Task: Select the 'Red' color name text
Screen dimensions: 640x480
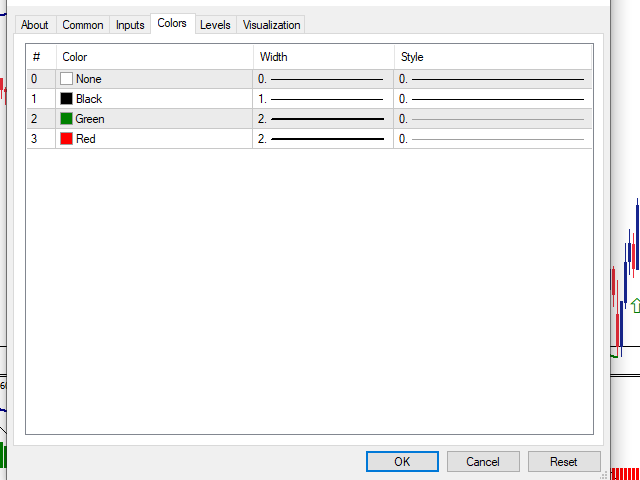Action: tap(86, 139)
